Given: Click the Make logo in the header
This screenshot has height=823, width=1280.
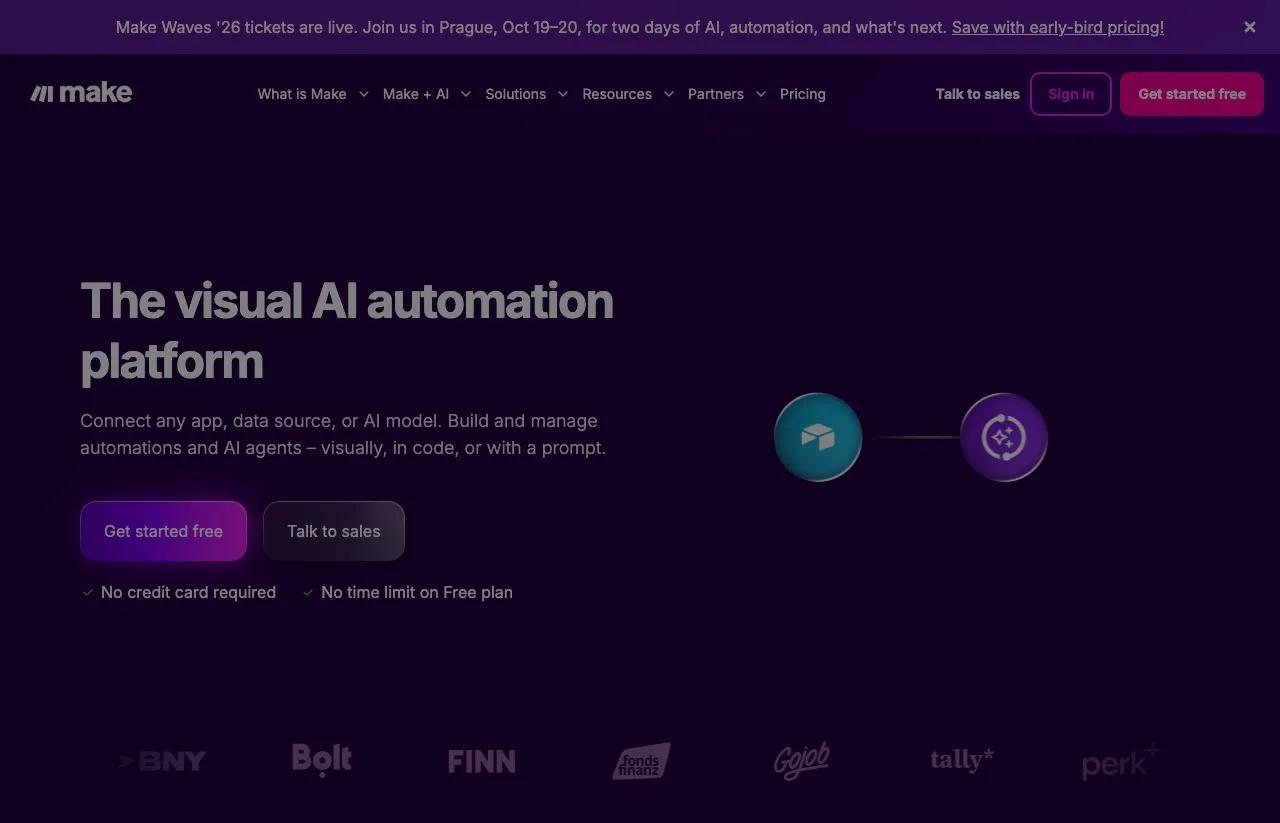Looking at the screenshot, I should (81, 93).
